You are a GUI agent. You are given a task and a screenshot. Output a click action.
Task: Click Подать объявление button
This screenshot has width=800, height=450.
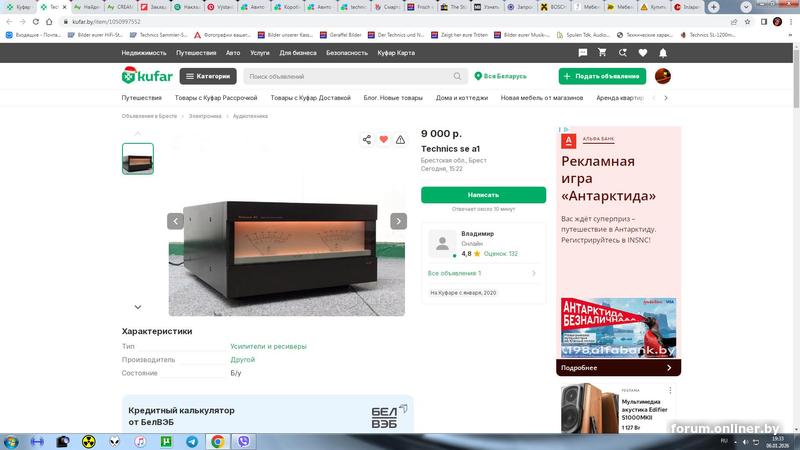(x=602, y=76)
